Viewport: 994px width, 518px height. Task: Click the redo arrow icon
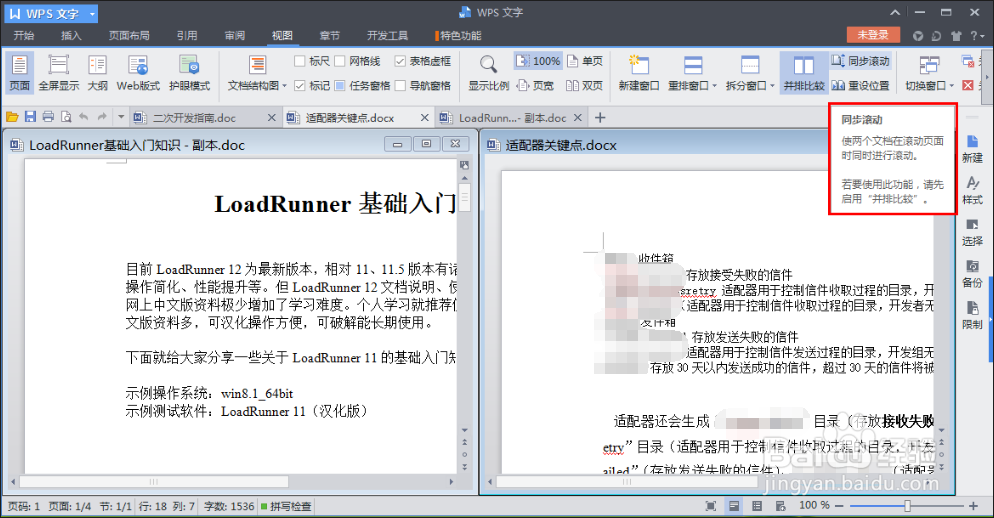pyautogui.click(x=102, y=117)
